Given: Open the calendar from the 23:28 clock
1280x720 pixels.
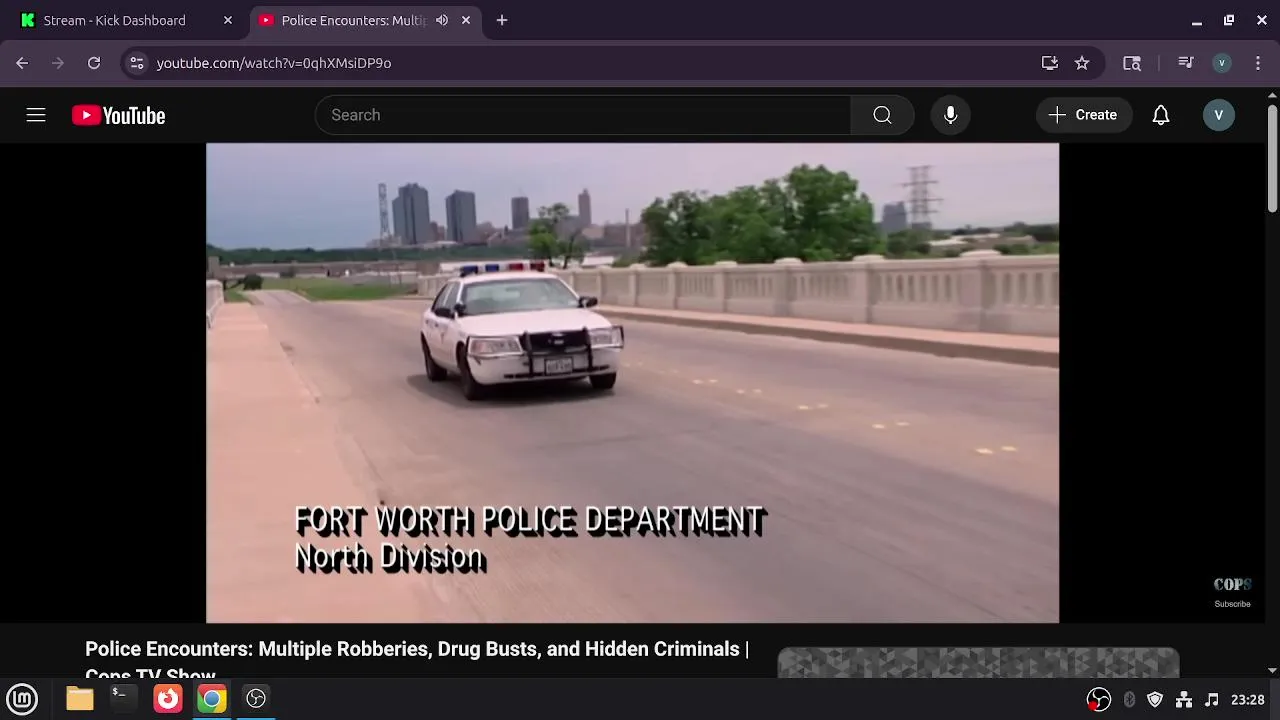Looking at the screenshot, I should (x=1248, y=700).
